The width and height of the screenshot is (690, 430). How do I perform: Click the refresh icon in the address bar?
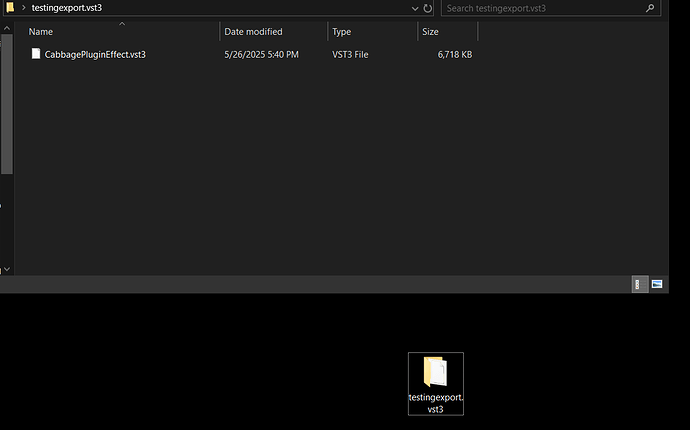click(x=428, y=8)
